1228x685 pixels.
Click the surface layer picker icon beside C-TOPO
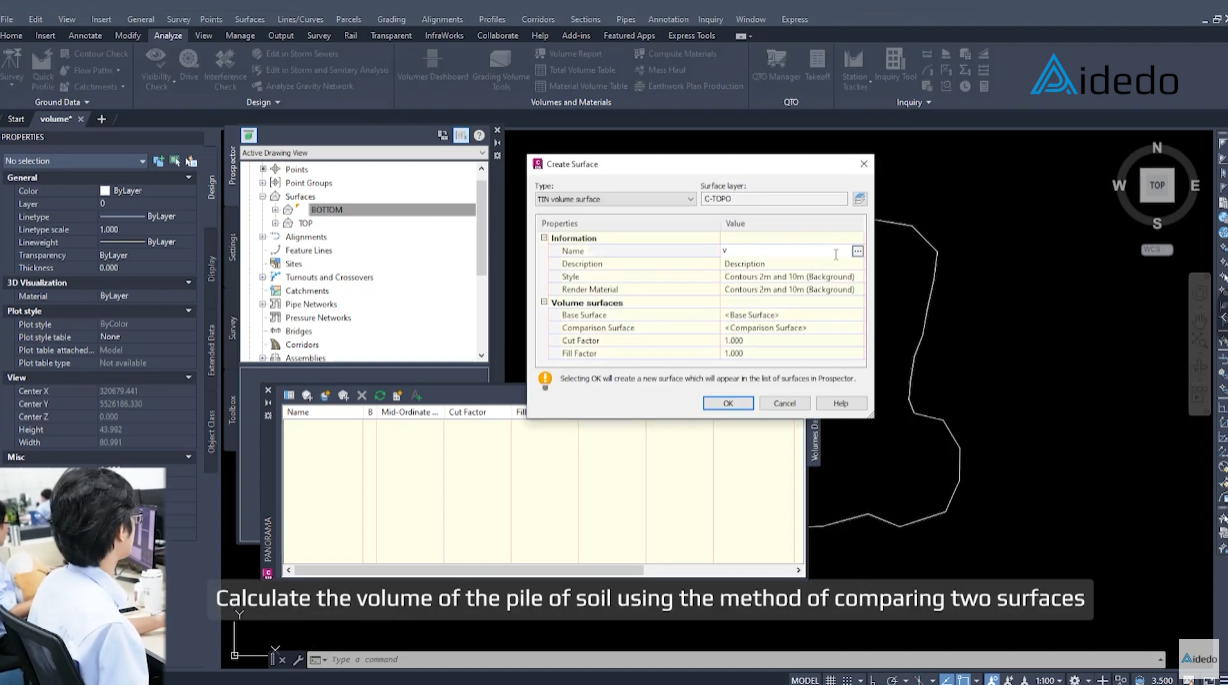point(859,199)
